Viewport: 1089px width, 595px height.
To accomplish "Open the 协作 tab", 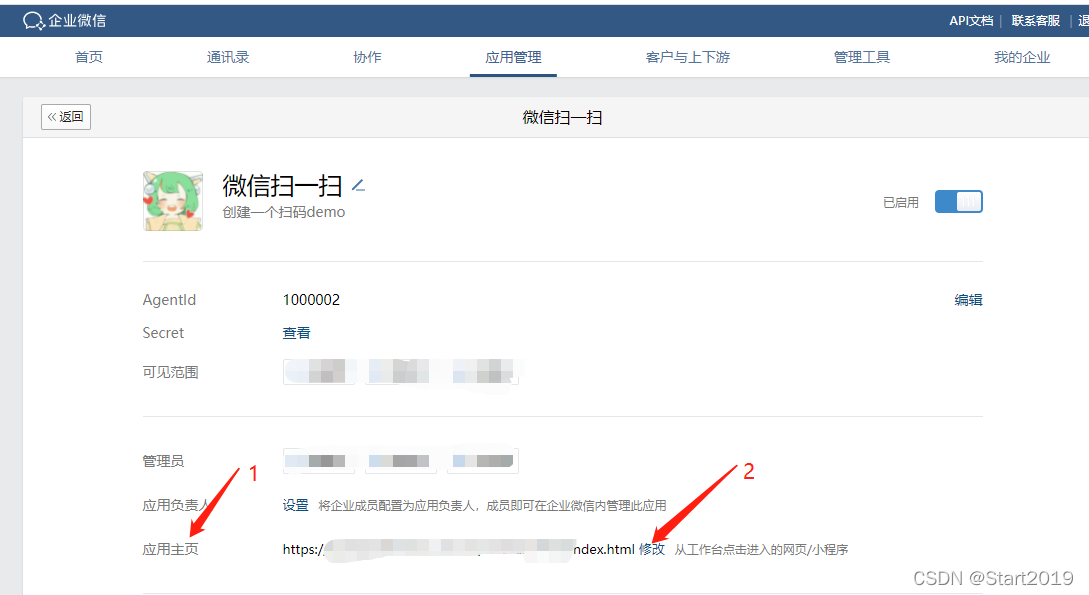I will (x=367, y=57).
